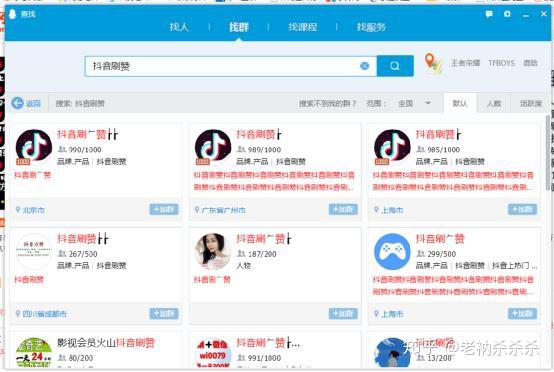Join the 187/200 group with 加群 button

[343, 314]
